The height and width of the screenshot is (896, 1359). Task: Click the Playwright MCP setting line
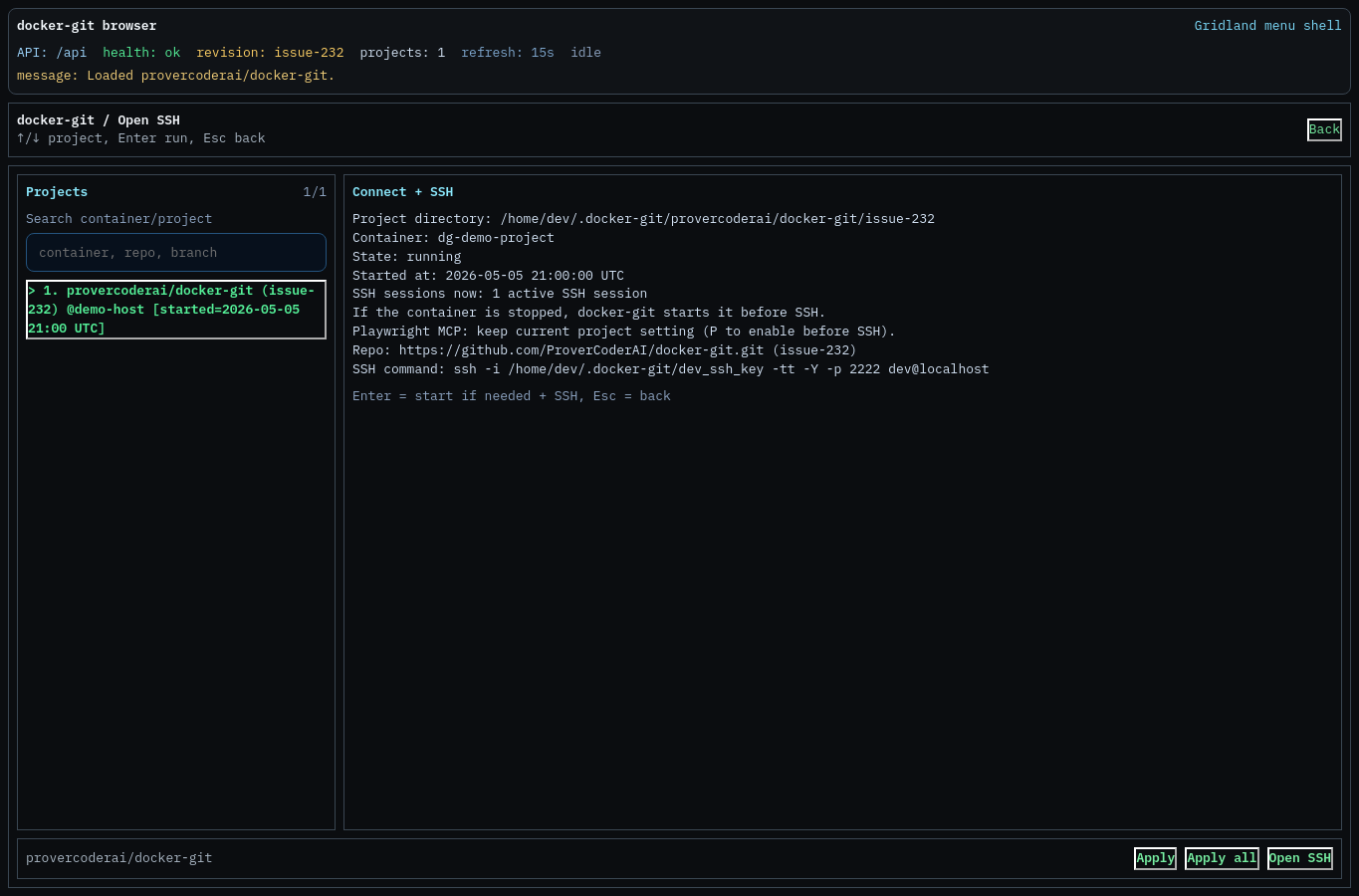coord(624,332)
